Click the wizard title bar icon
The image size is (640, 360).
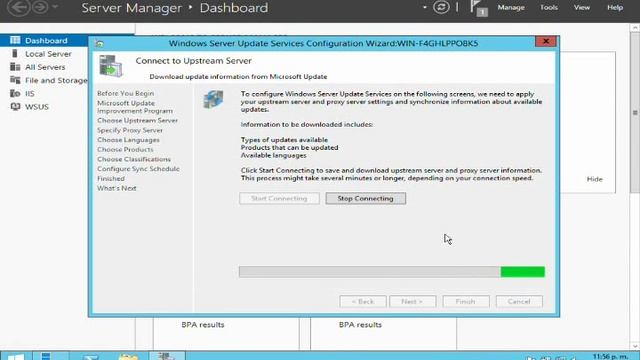(99, 43)
